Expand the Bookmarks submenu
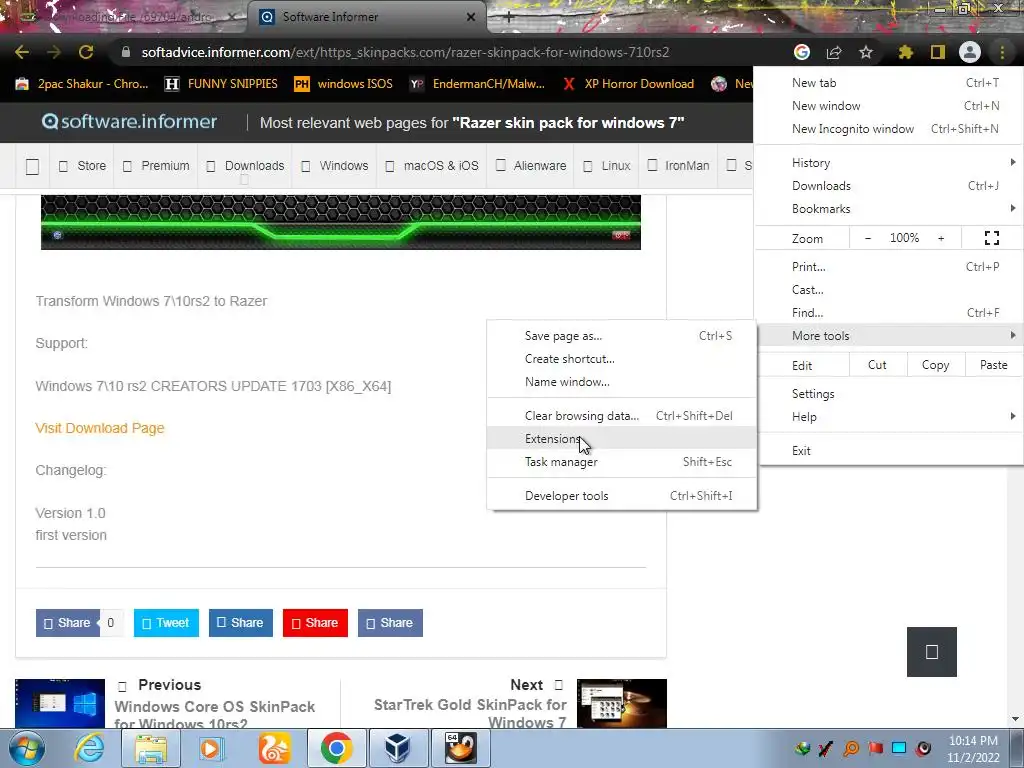 coord(888,208)
